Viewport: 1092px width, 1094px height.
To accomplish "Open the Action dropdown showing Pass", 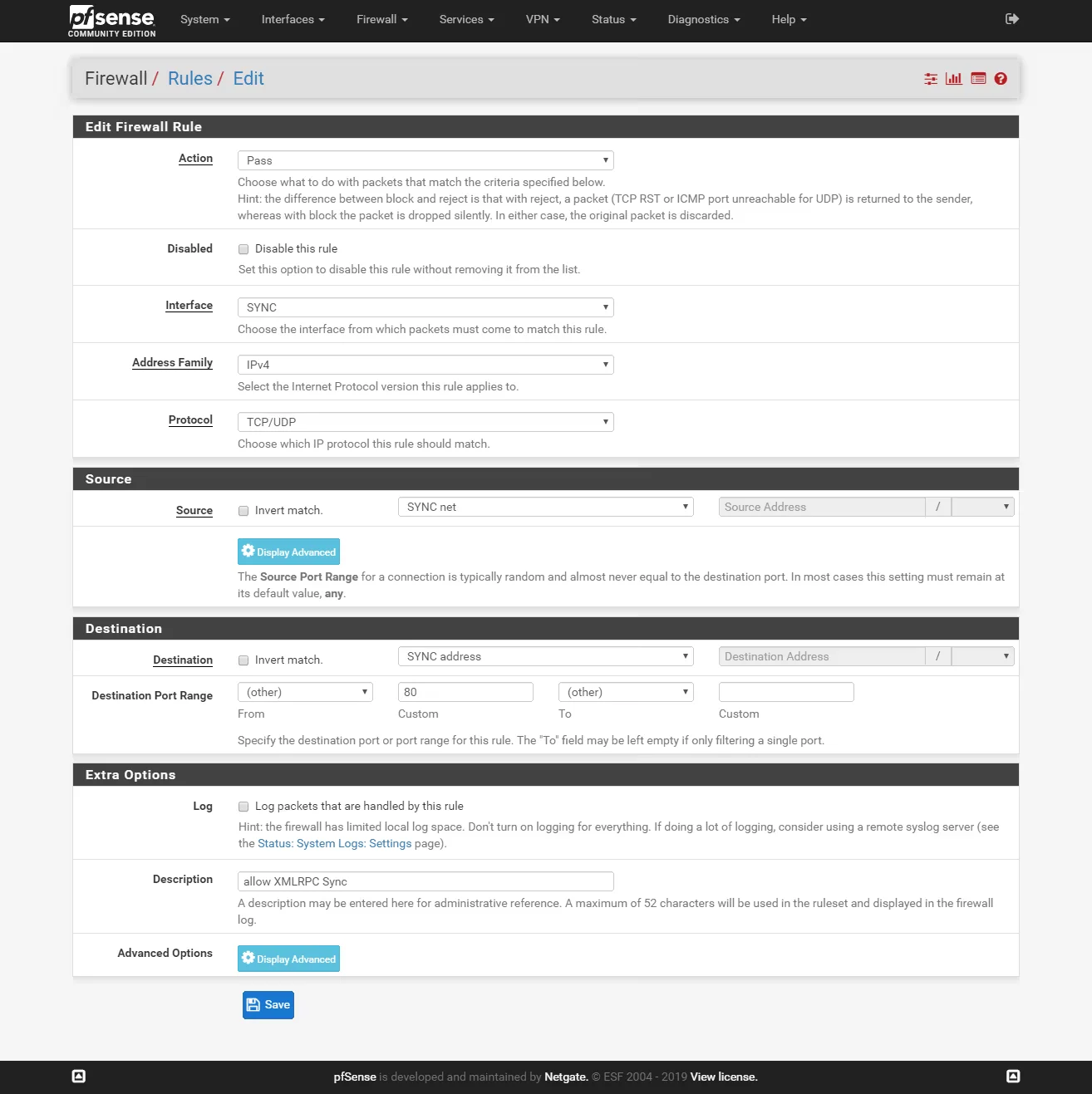I will coord(425,159).
